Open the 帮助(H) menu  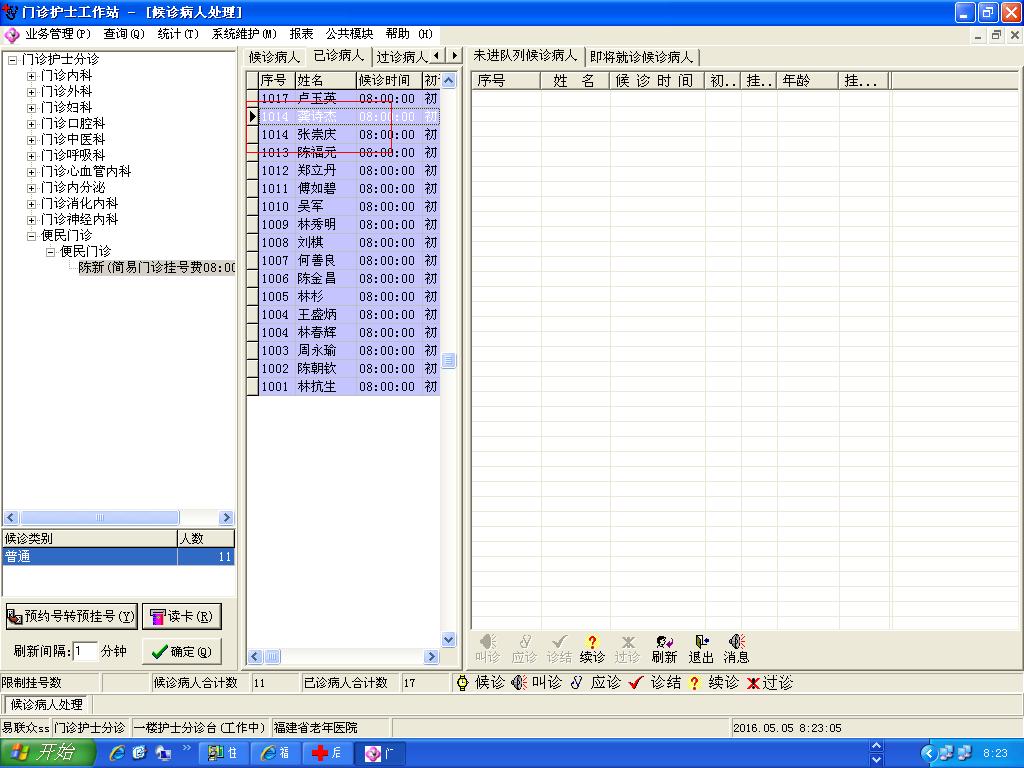click(x=408, y=34)
